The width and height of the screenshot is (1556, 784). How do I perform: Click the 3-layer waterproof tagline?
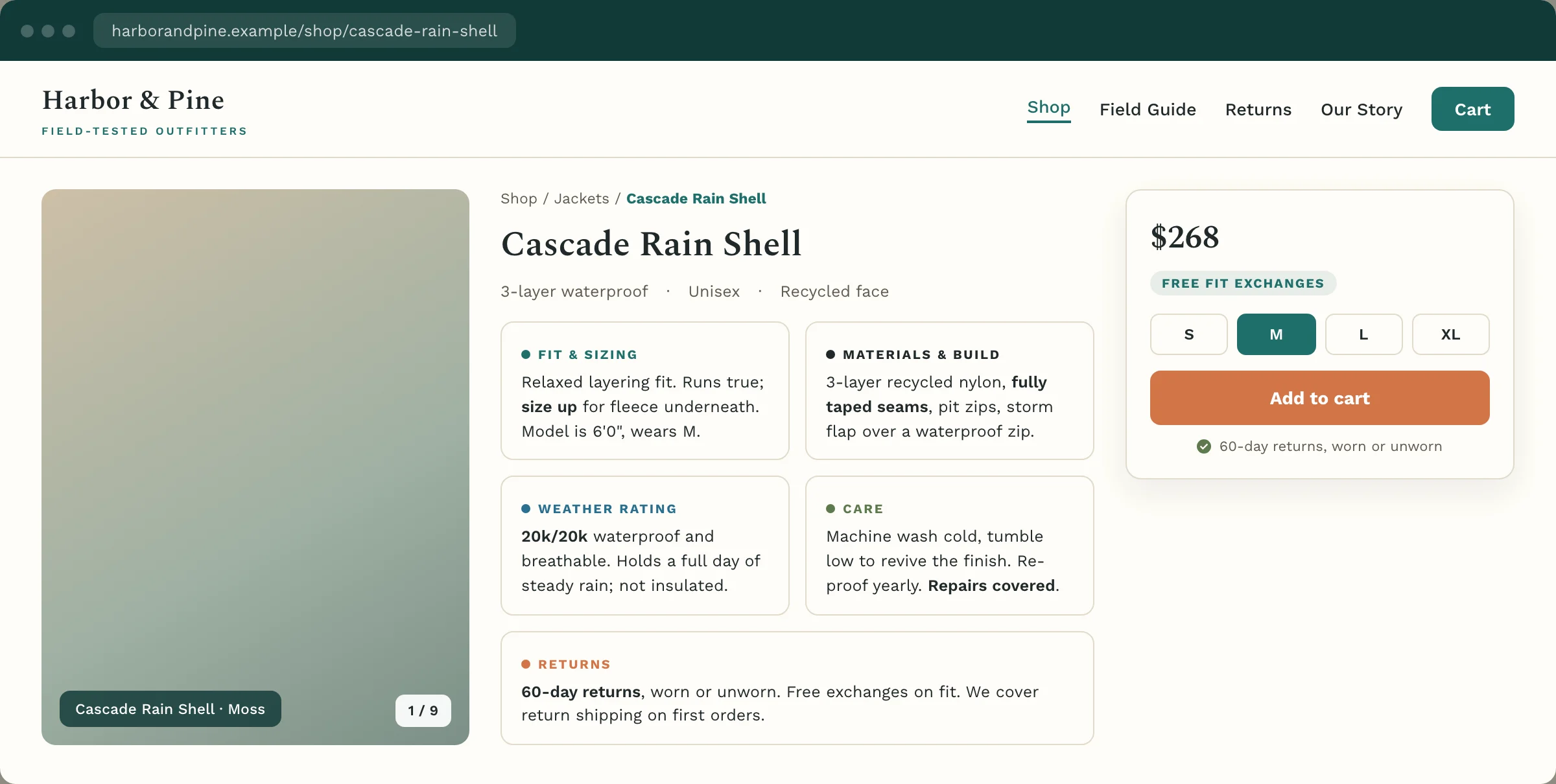(x=574, y=292)
